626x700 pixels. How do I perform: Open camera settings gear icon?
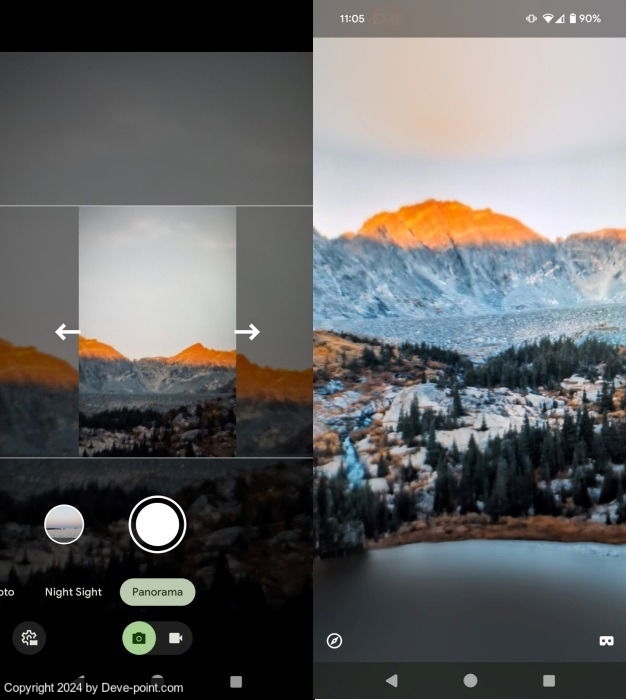(29, 638)
